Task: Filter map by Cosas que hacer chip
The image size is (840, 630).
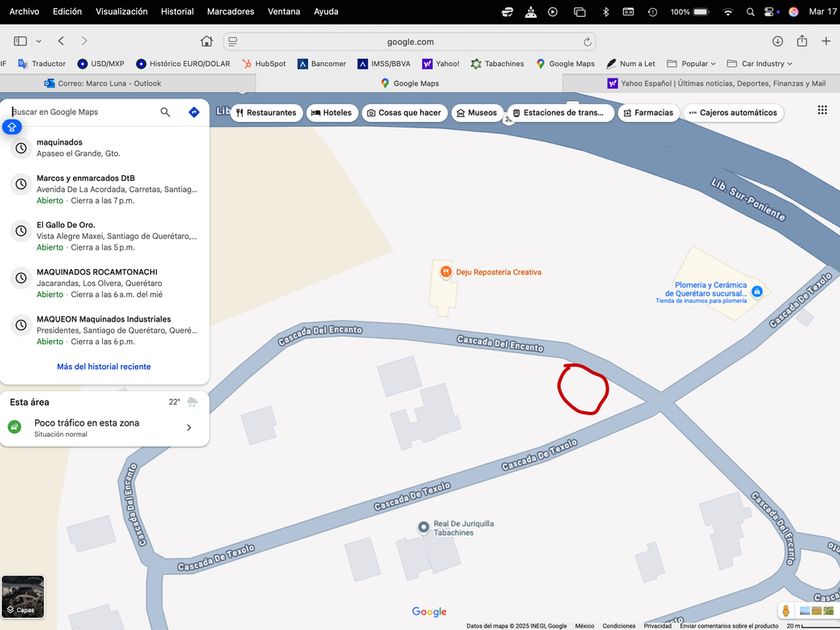Action: pos(404,112)
